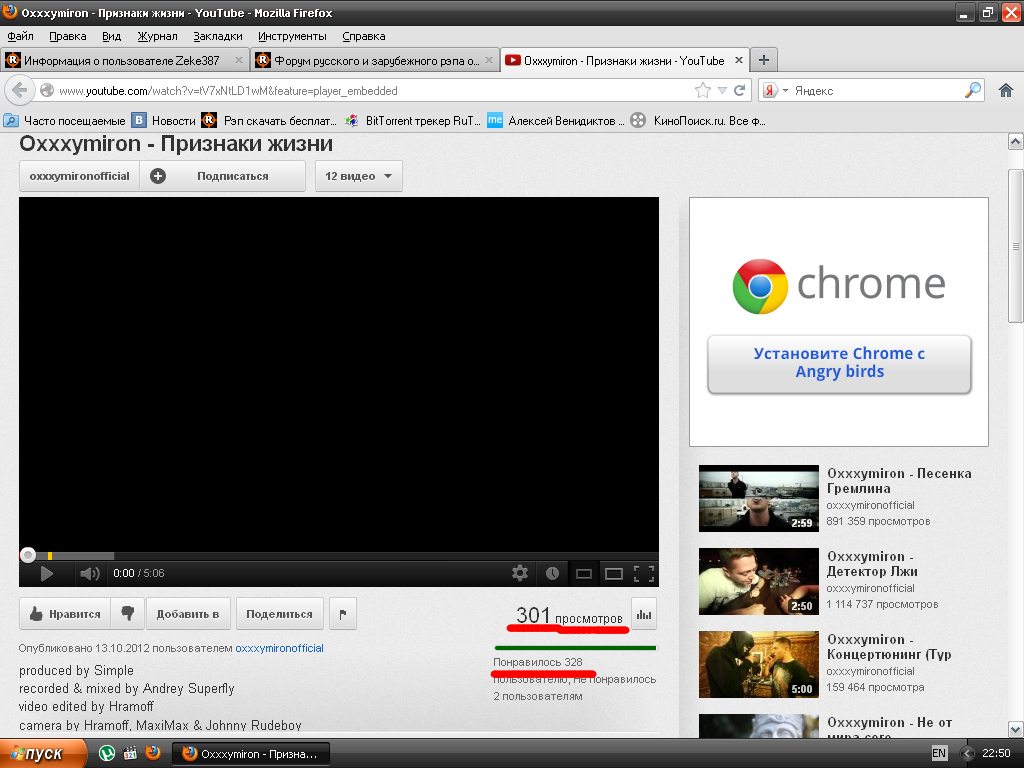Viewport: 1024px width, 768px height.
Task: Bookmark this page with the star icon
Action: pyautogui.click(x=703, y=90)
